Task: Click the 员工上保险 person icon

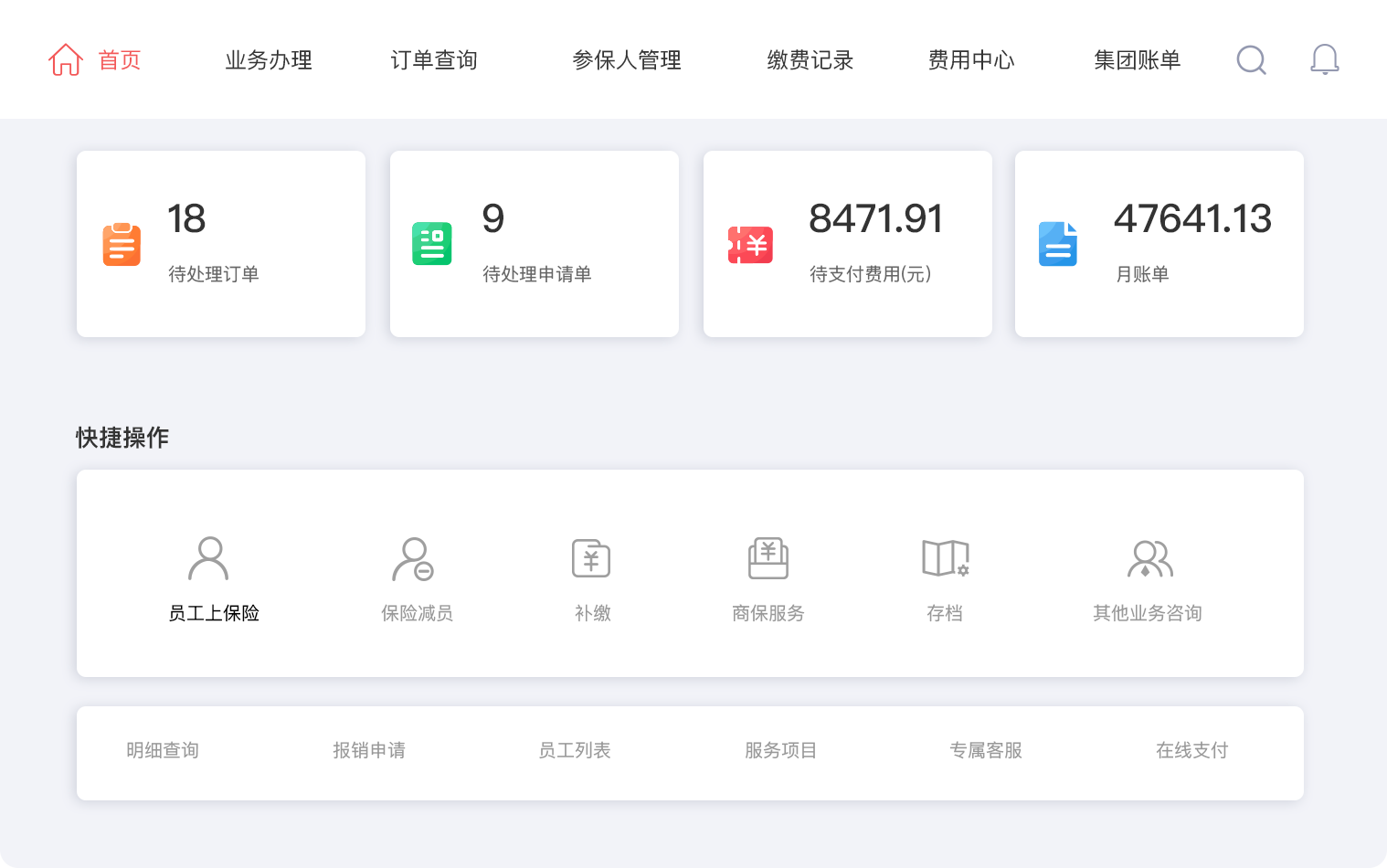Action: tap(208, 558)
